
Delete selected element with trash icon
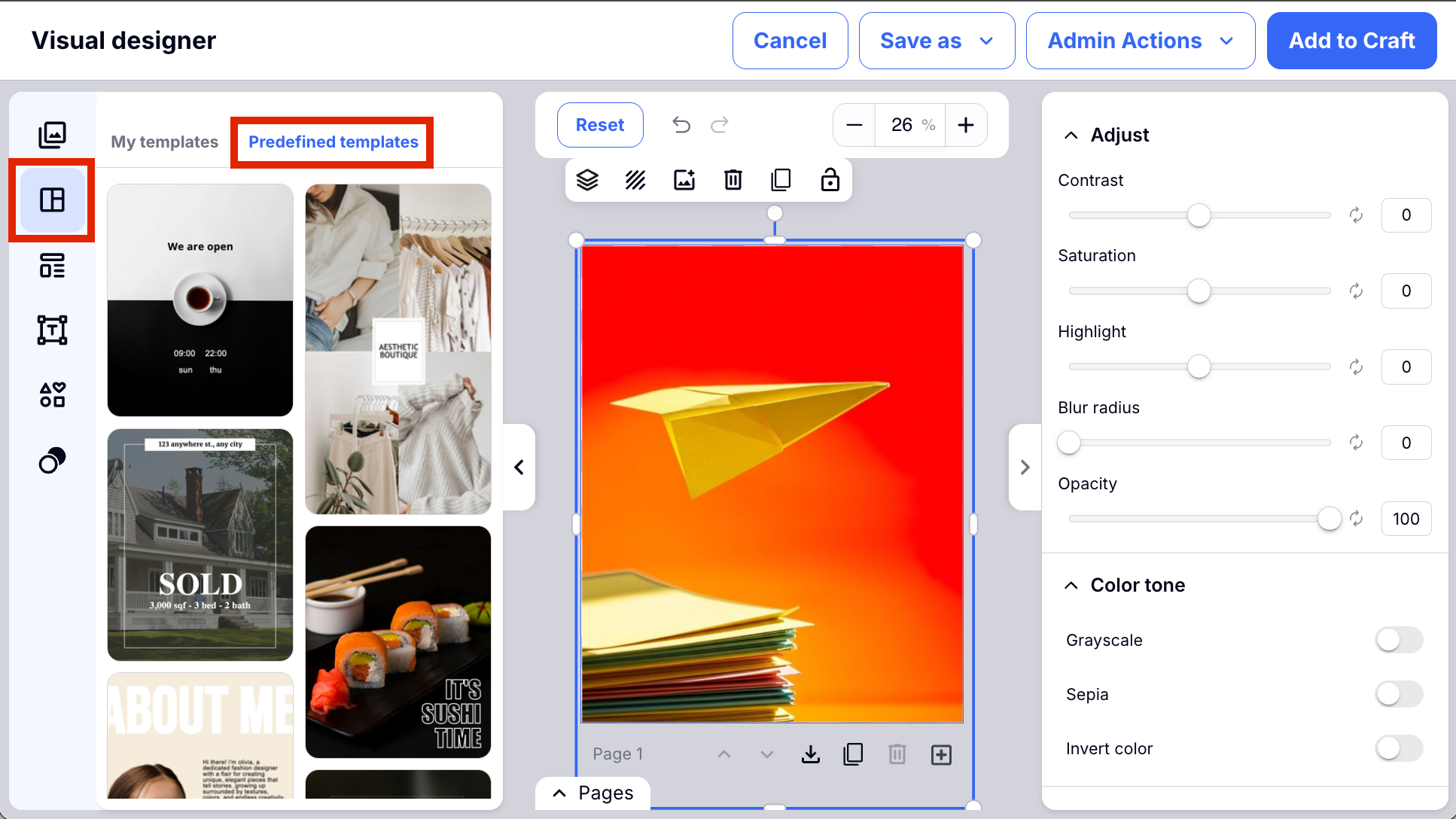click(x=733, y=180)
